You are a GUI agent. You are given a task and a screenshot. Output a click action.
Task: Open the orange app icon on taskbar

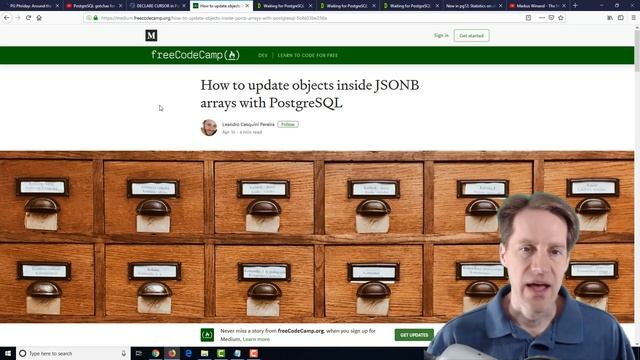pos(253,353)
